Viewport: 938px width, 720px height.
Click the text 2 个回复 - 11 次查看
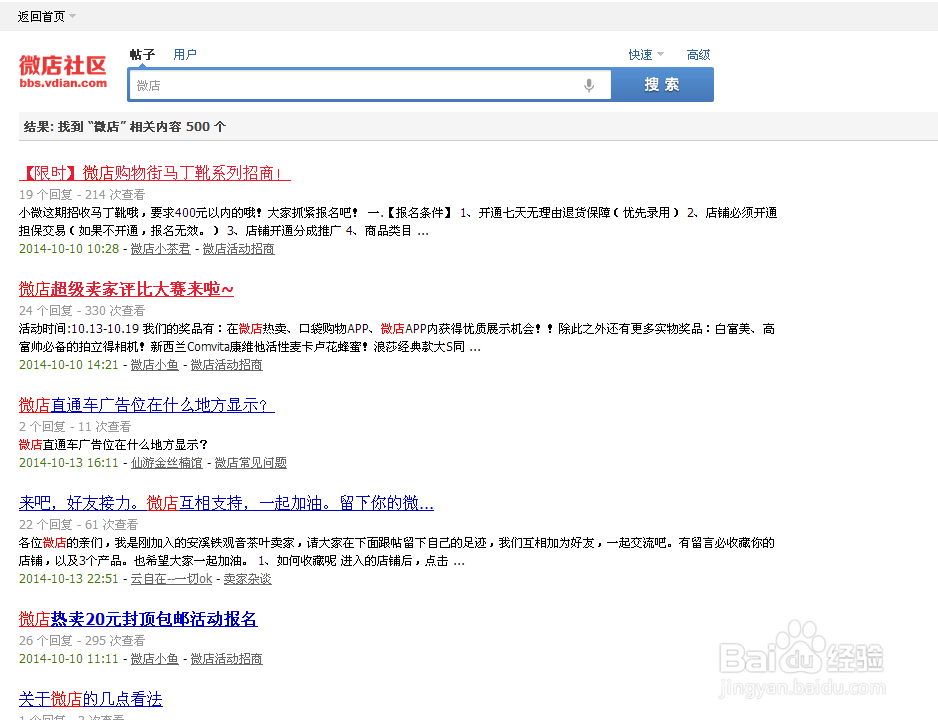[x=75, y=427]
